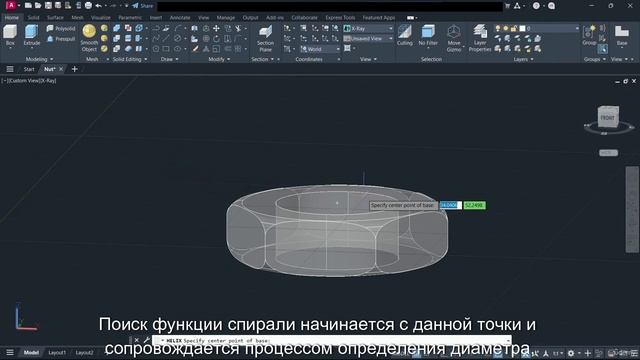Click the Undo arrow

(99, 6)
